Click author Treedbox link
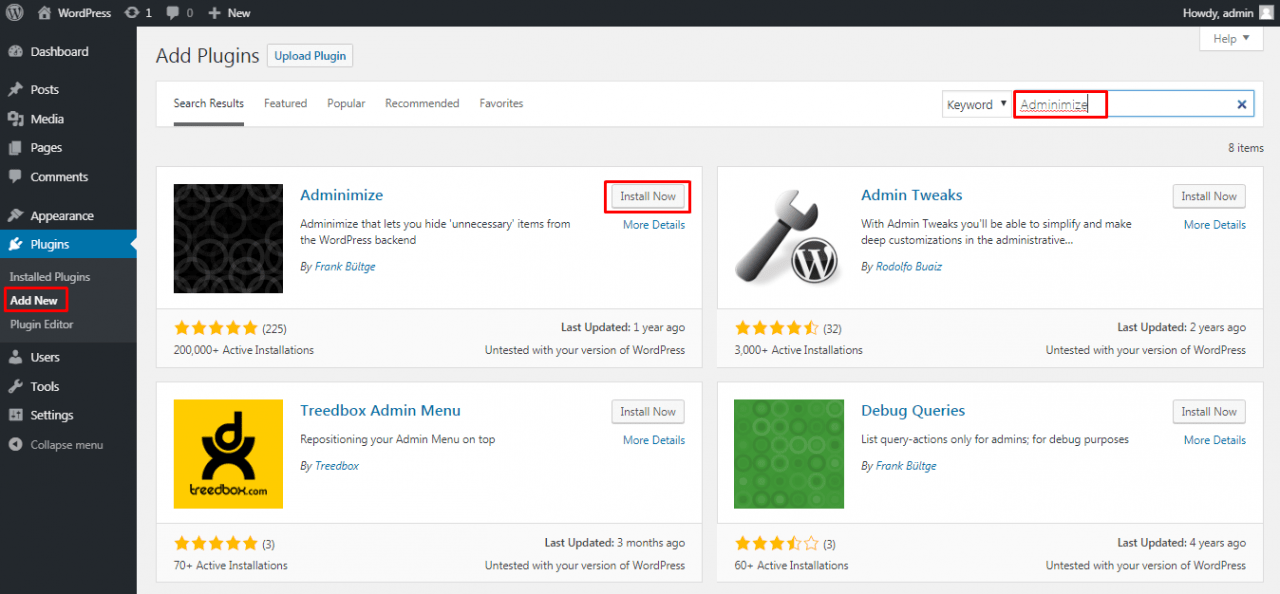 337,466
